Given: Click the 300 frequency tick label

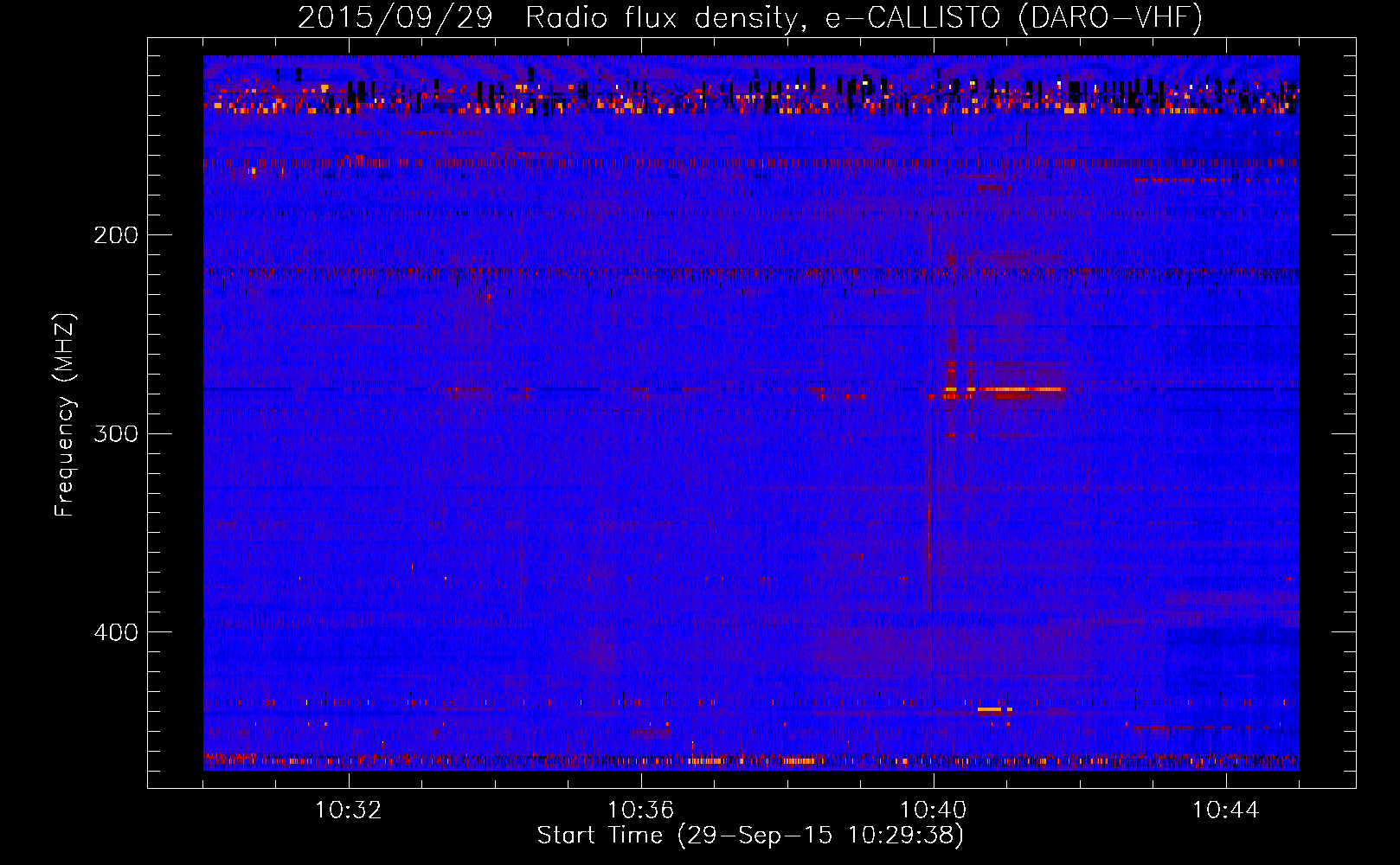Looking at the screenshot, I should click(x=115, y=433).
